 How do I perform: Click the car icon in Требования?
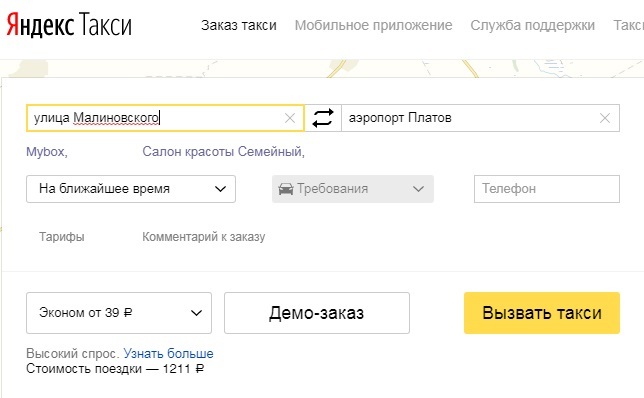coord(285,189)
